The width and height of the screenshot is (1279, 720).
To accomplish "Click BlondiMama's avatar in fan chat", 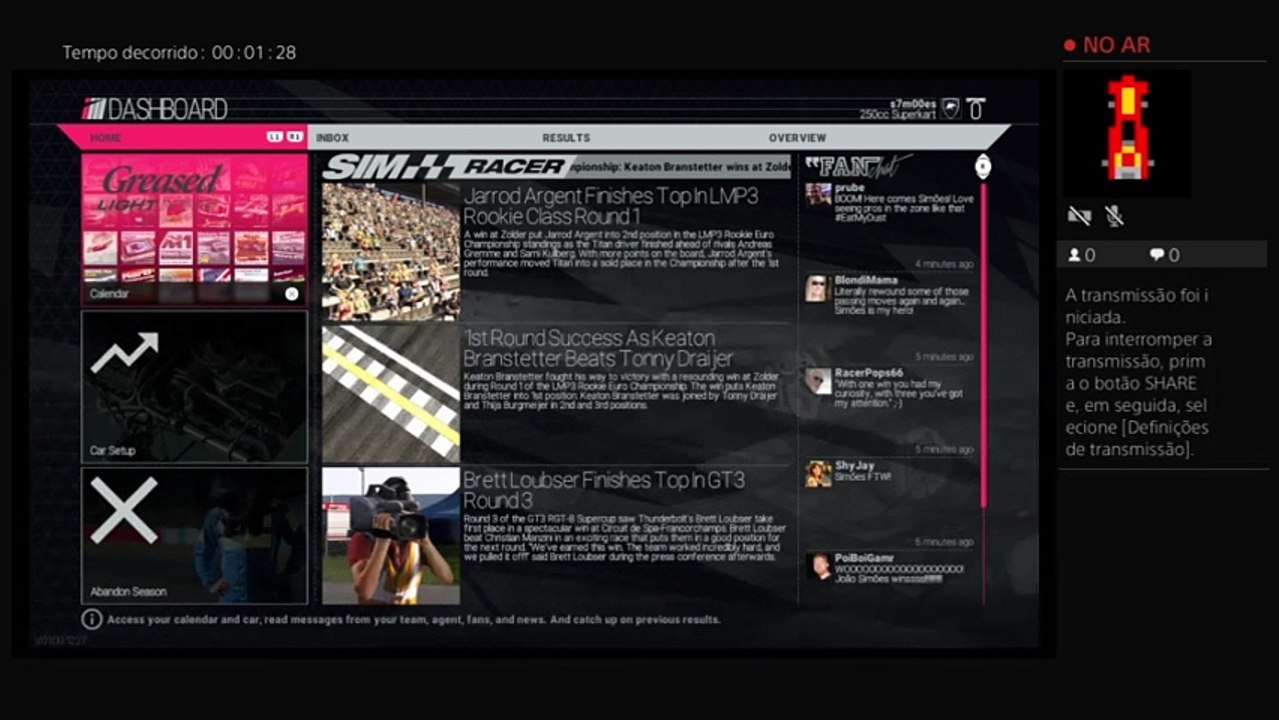I will point(818,288).
